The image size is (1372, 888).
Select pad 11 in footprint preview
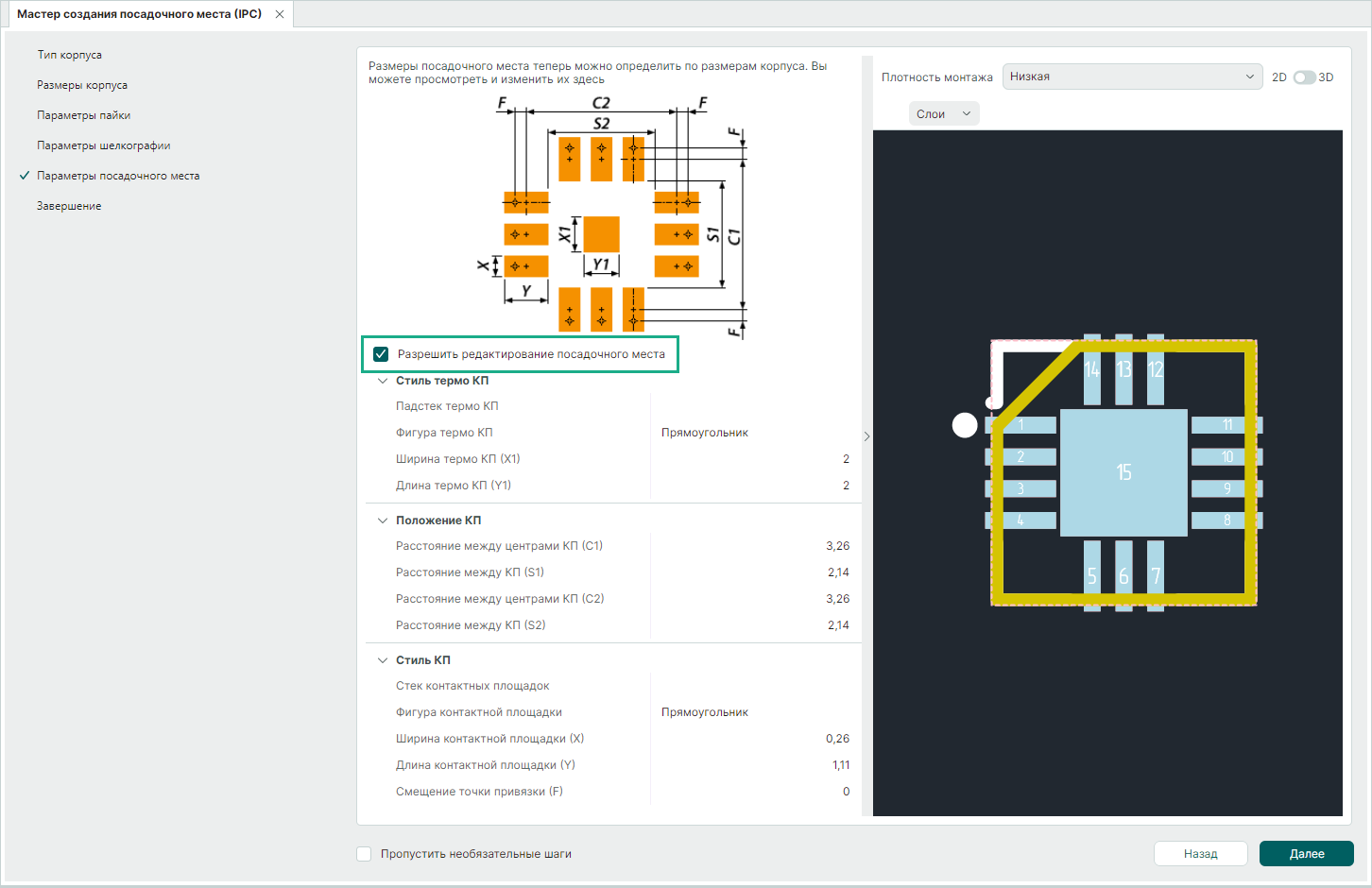1226,425
